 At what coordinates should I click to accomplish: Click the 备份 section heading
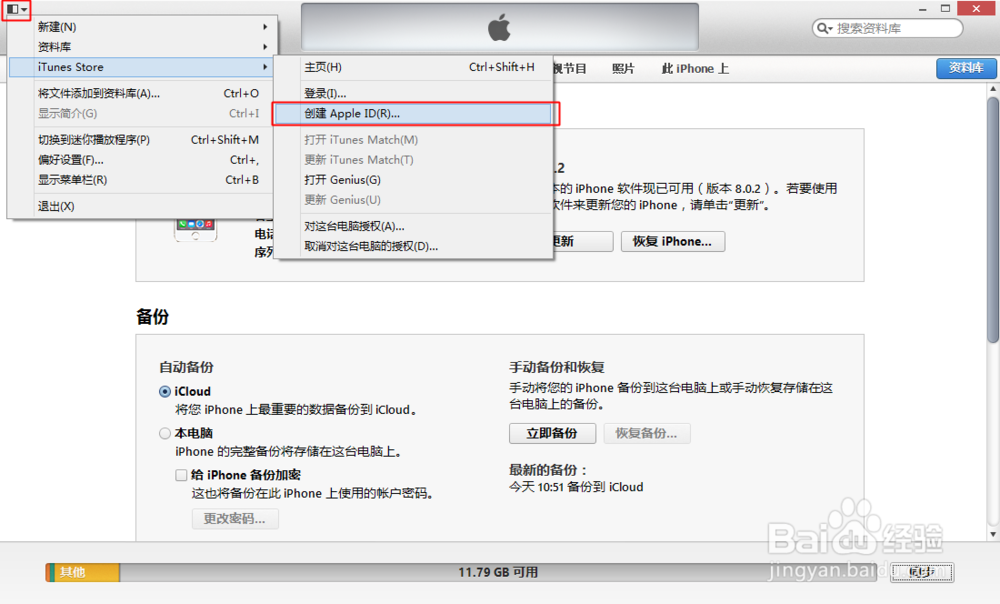tap(152, 317)
